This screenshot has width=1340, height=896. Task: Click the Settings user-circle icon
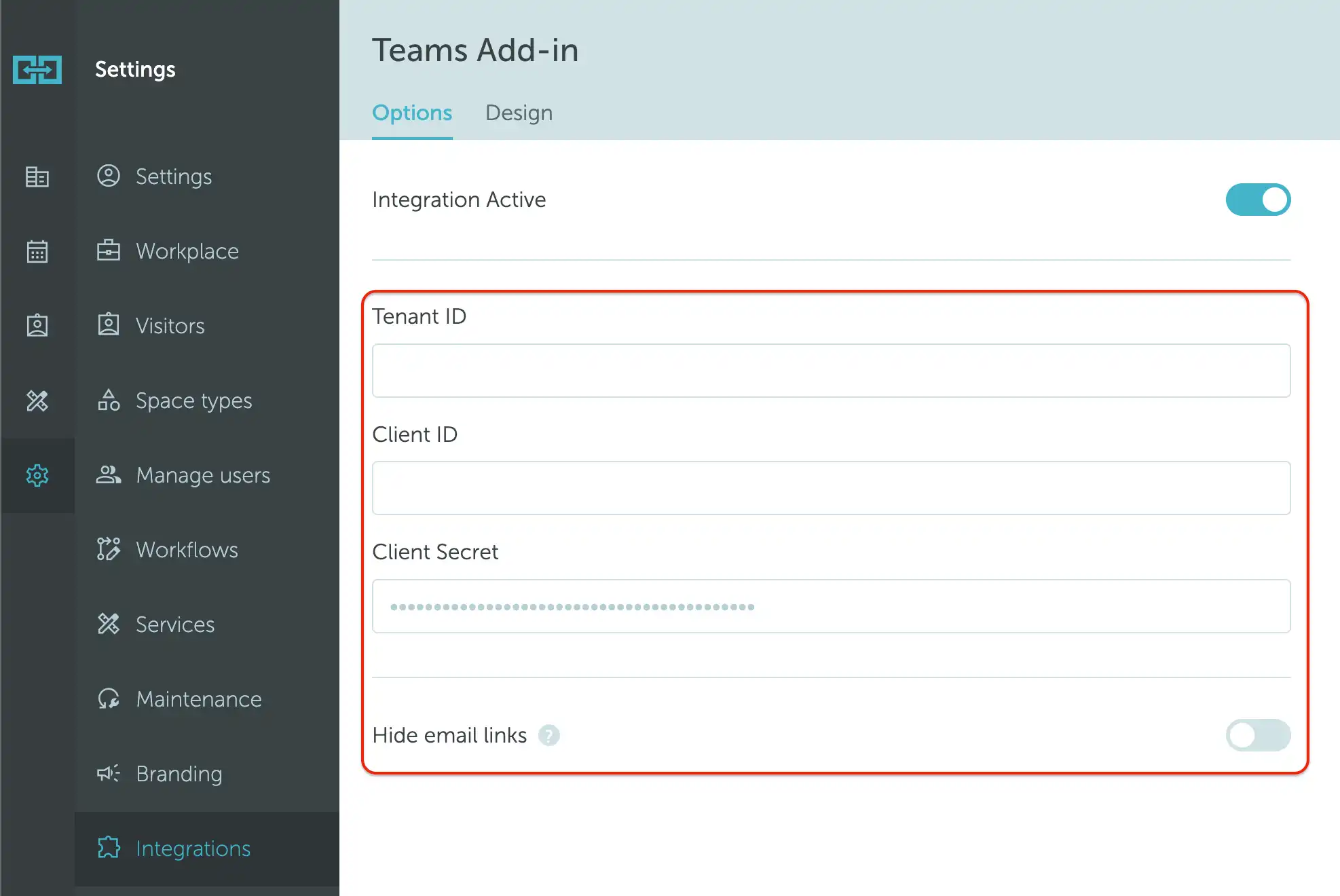click(109, 176)
